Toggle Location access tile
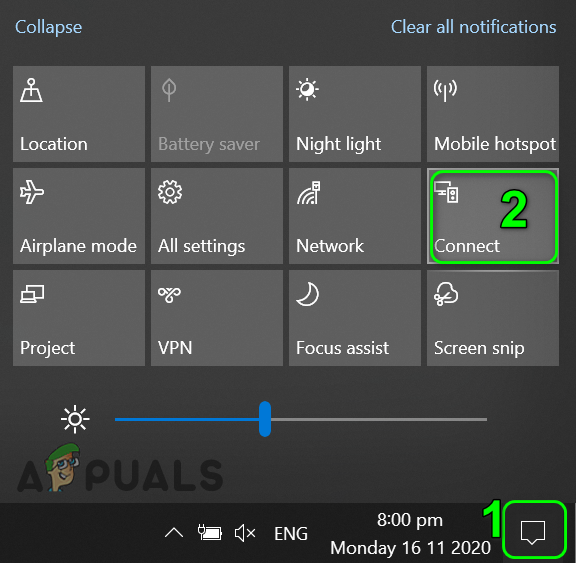Viewport: 576px width, 563px height. pos(79,114)
